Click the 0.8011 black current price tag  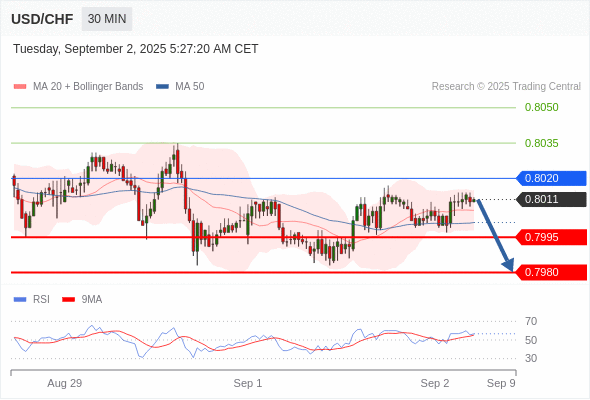point(551,199)
